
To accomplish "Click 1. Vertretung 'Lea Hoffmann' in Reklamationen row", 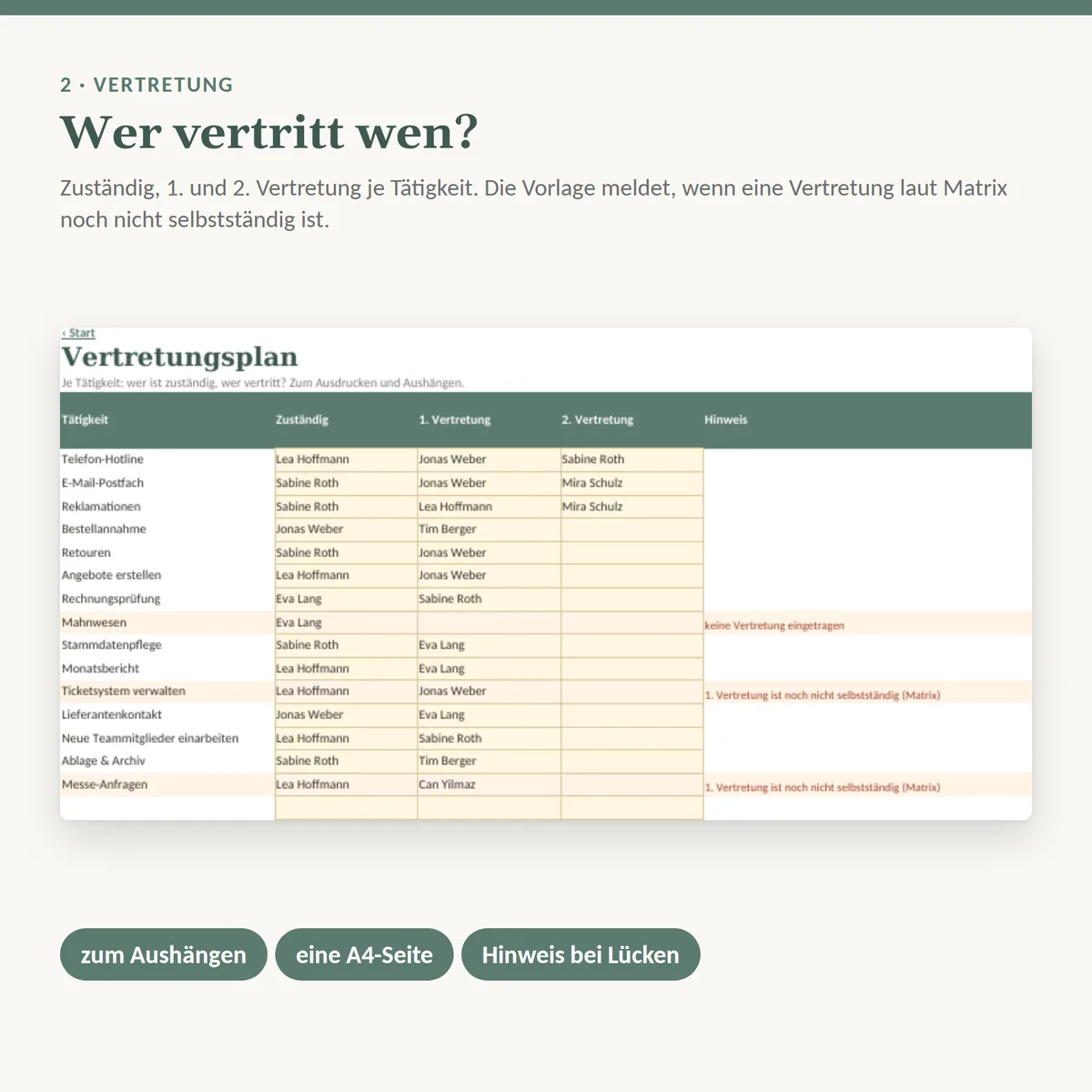I will [x=489, y=507].
